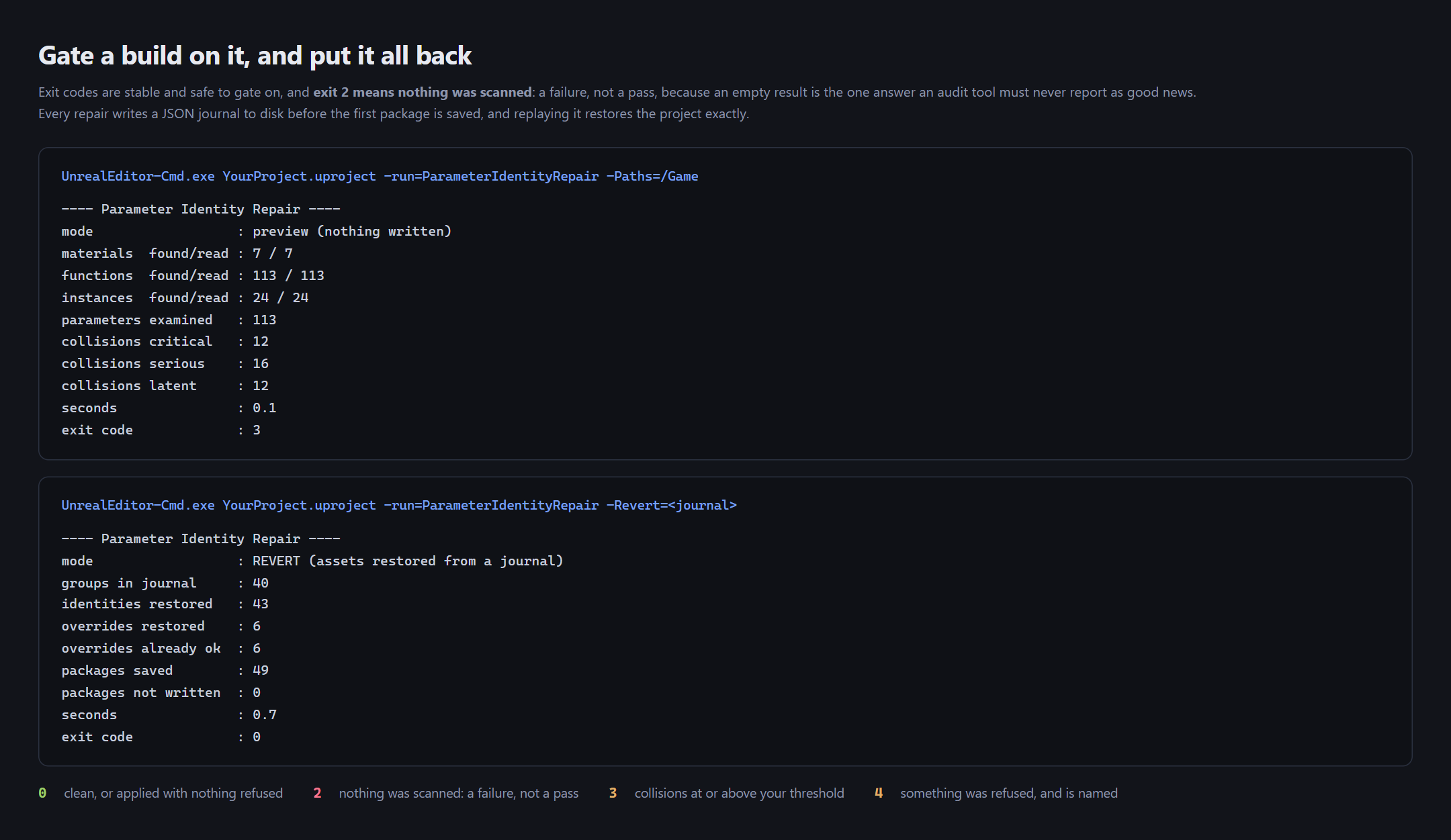Click the heading 'Gate a build on it'
The width and height of the screenshot is (1451, 840).
point(255,55)
